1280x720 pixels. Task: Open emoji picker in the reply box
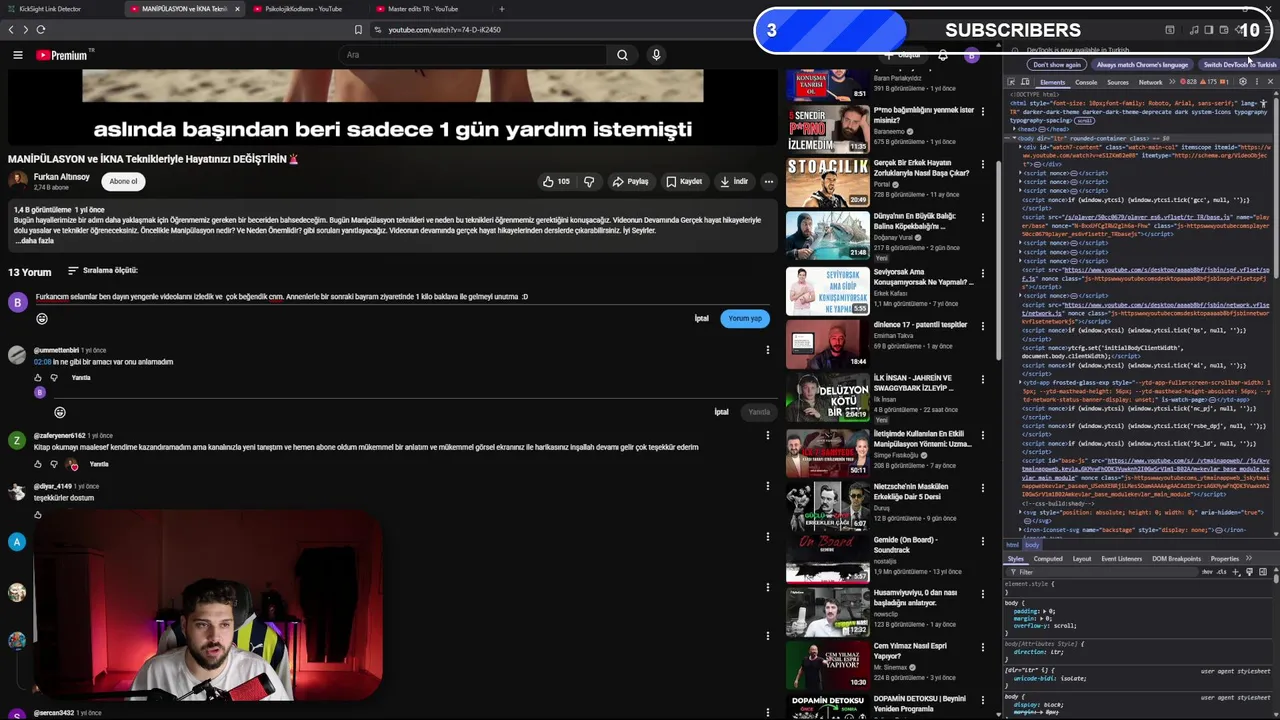60,412
